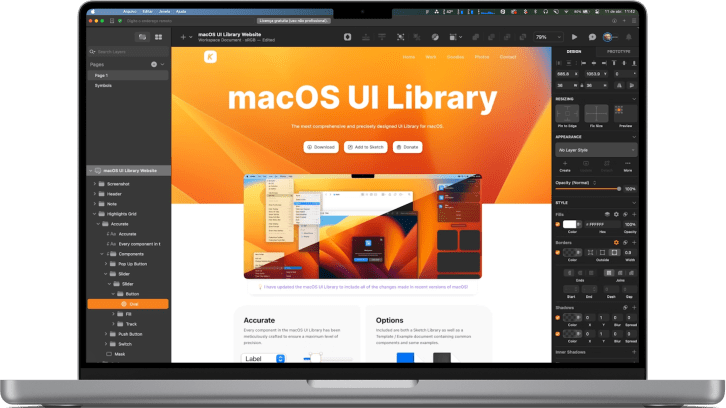The image size is (726, 408).
Task: Toggle the Shadows checkbox
Action: (559, 319)
